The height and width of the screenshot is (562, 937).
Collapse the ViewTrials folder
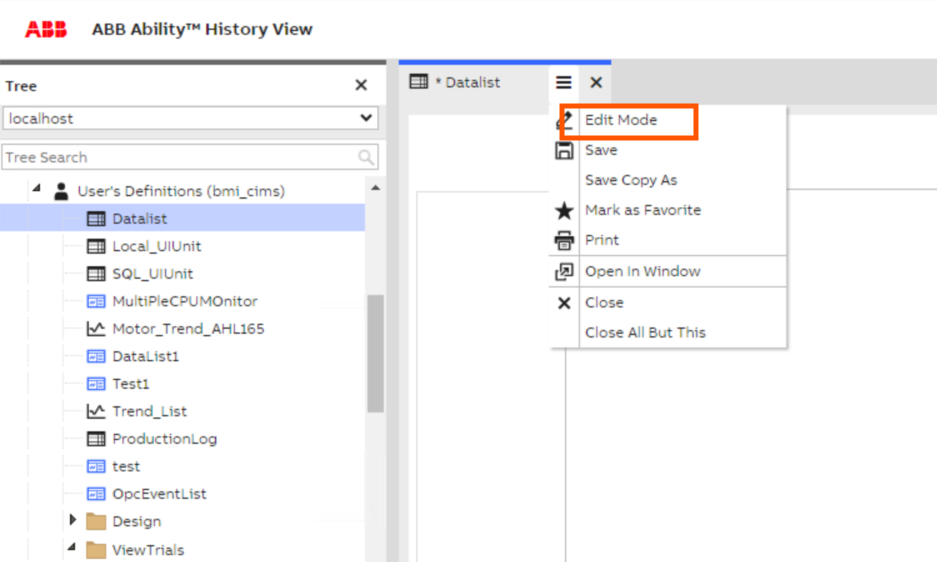pos(72,546)
